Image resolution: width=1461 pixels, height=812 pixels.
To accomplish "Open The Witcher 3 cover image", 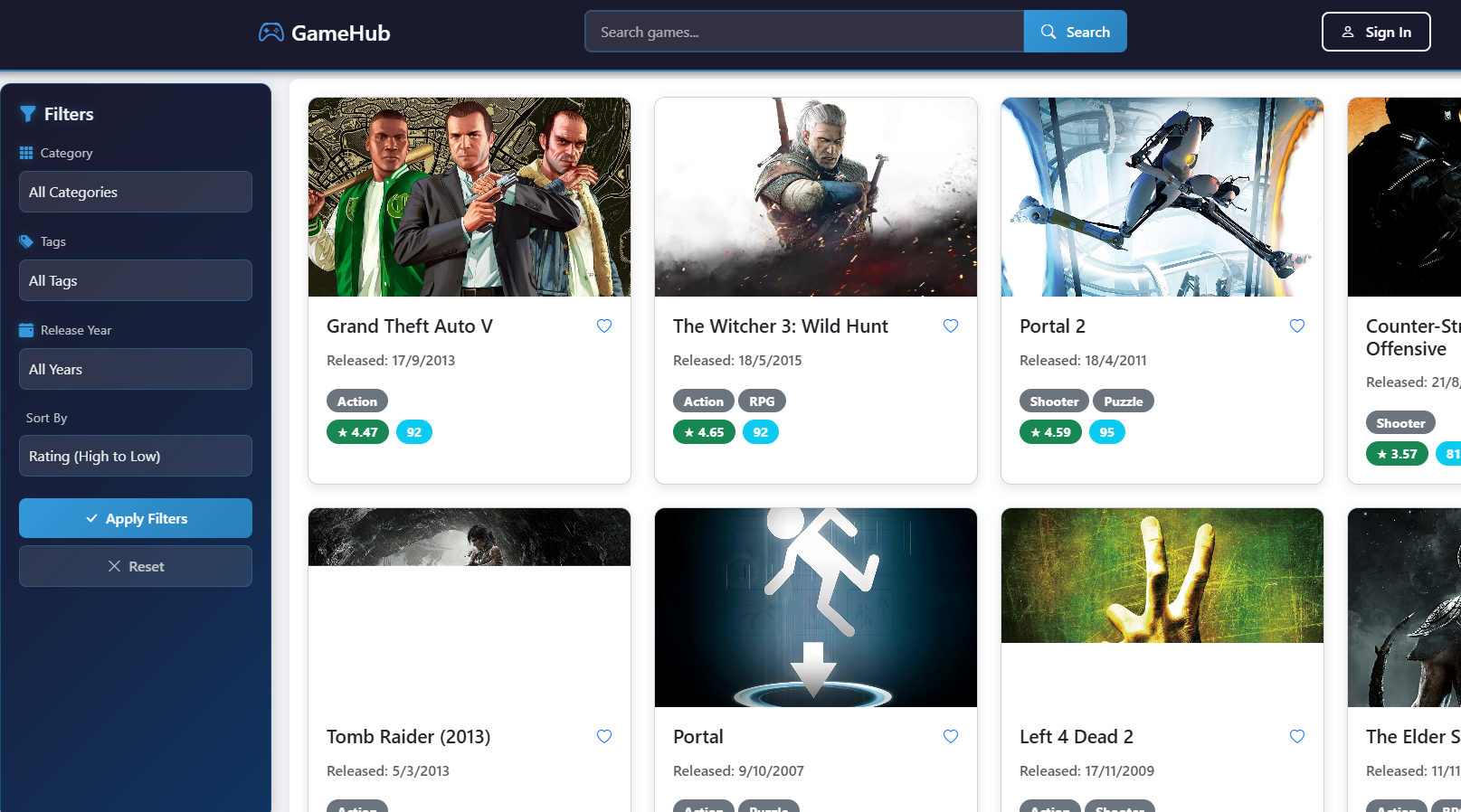I will coord(816,197).
